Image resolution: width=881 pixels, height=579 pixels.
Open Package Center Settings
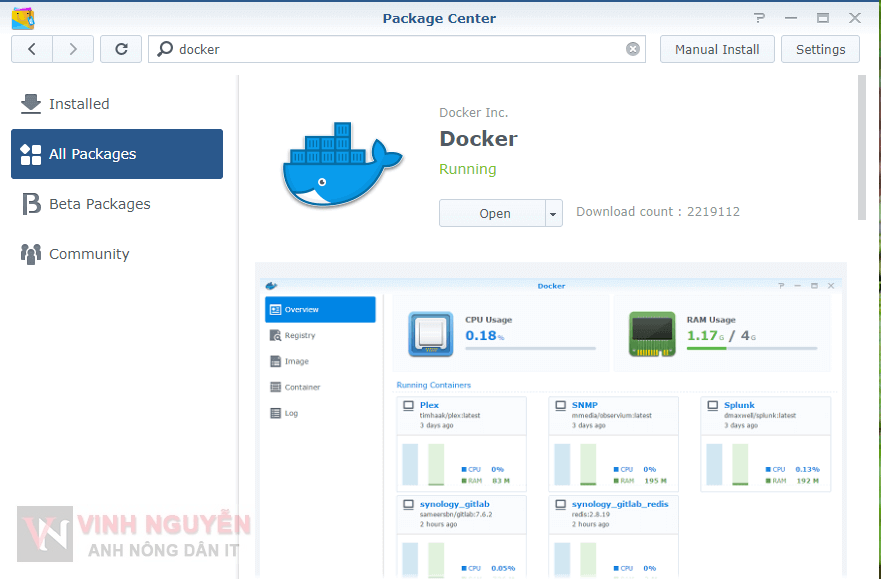click(820, 49)
